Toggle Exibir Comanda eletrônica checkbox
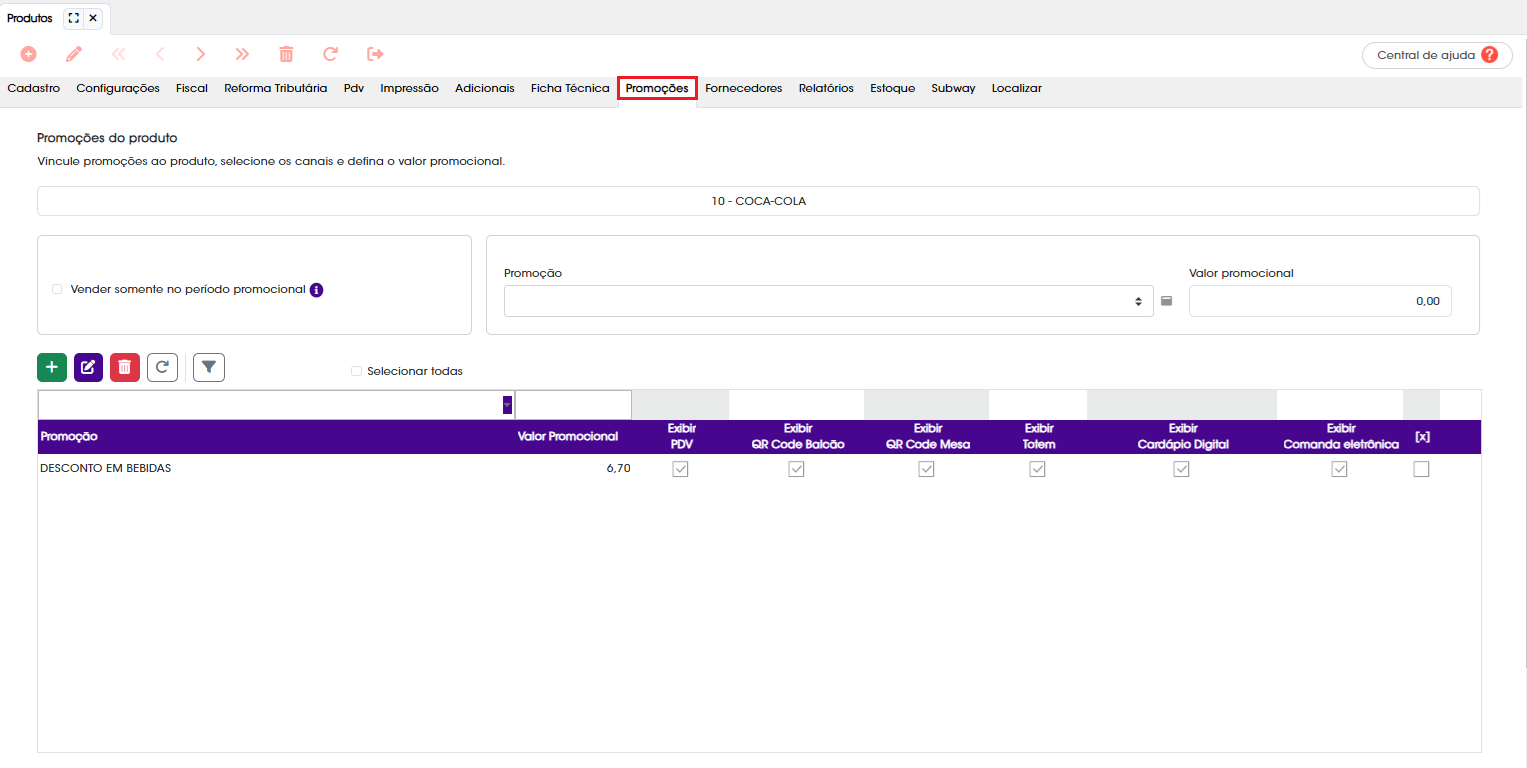The image size is (1527, 768). click(x=1340, y=469)
